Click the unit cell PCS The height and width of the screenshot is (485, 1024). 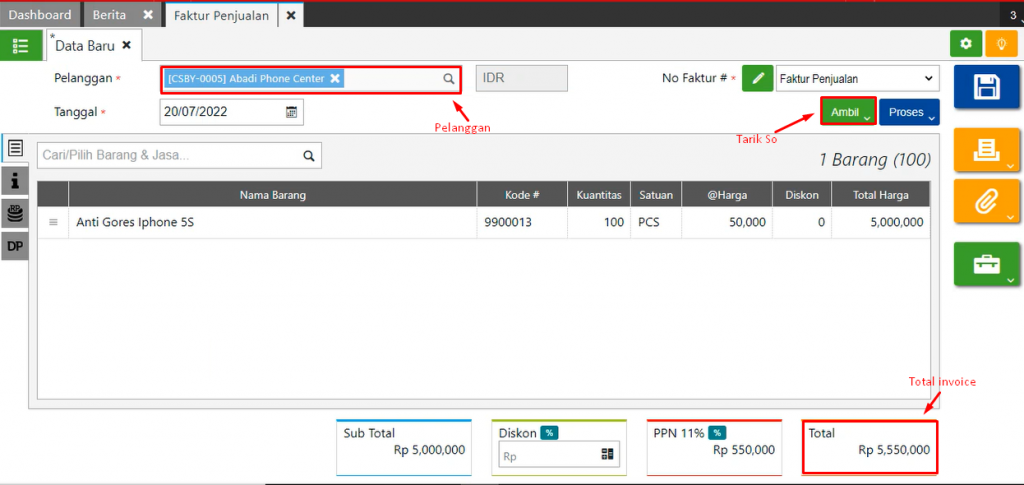[656, 223]
